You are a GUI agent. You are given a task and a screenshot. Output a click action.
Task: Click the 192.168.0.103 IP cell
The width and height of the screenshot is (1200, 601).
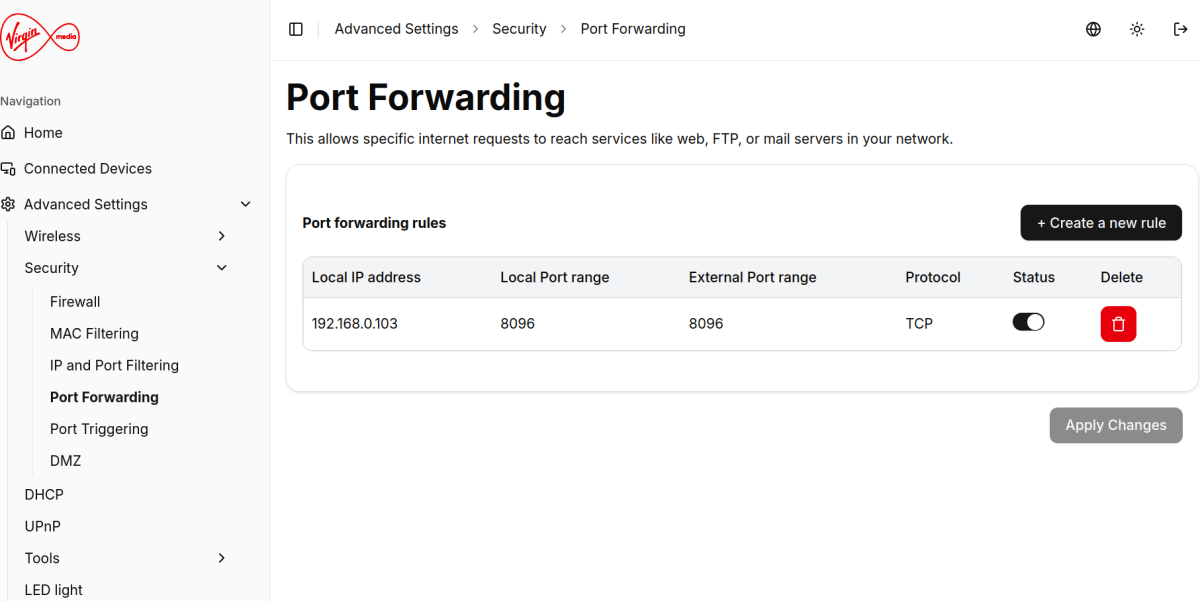(355, 324)
